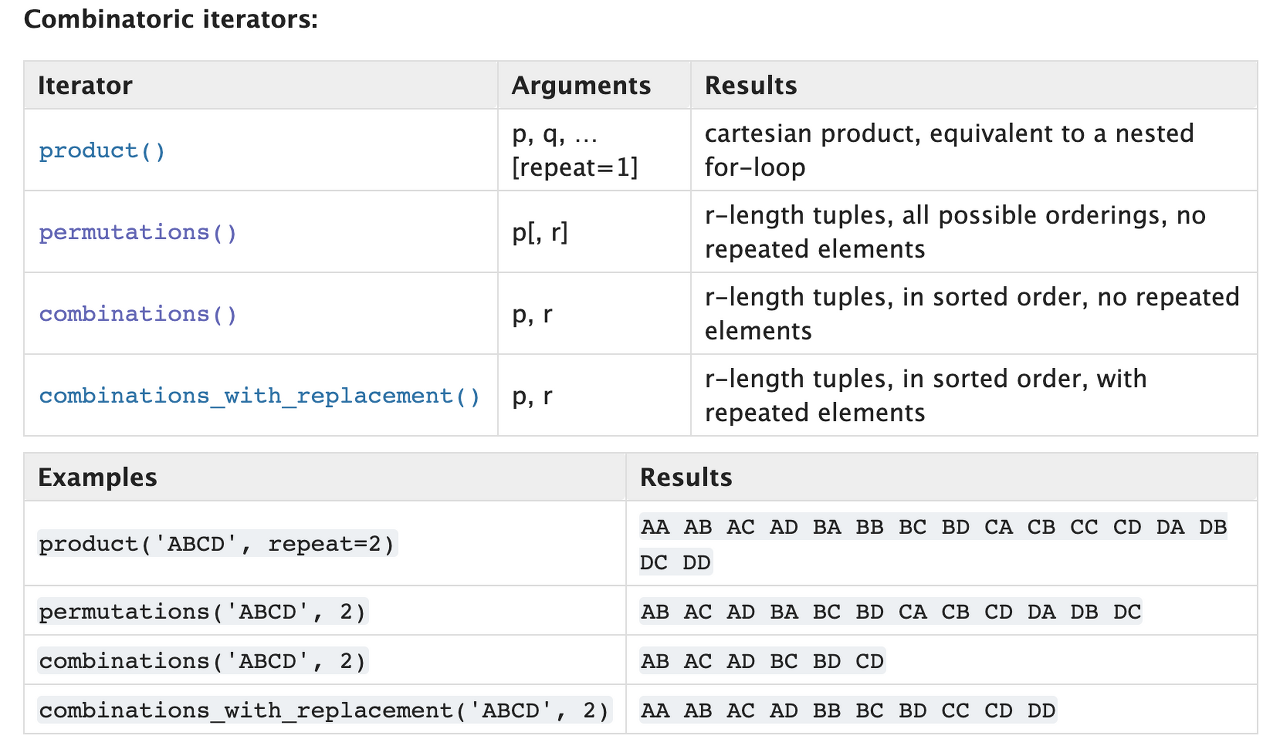Click the Iterator column header
The width and height of the screenshot is (1280, 756).
pos(85,86)
